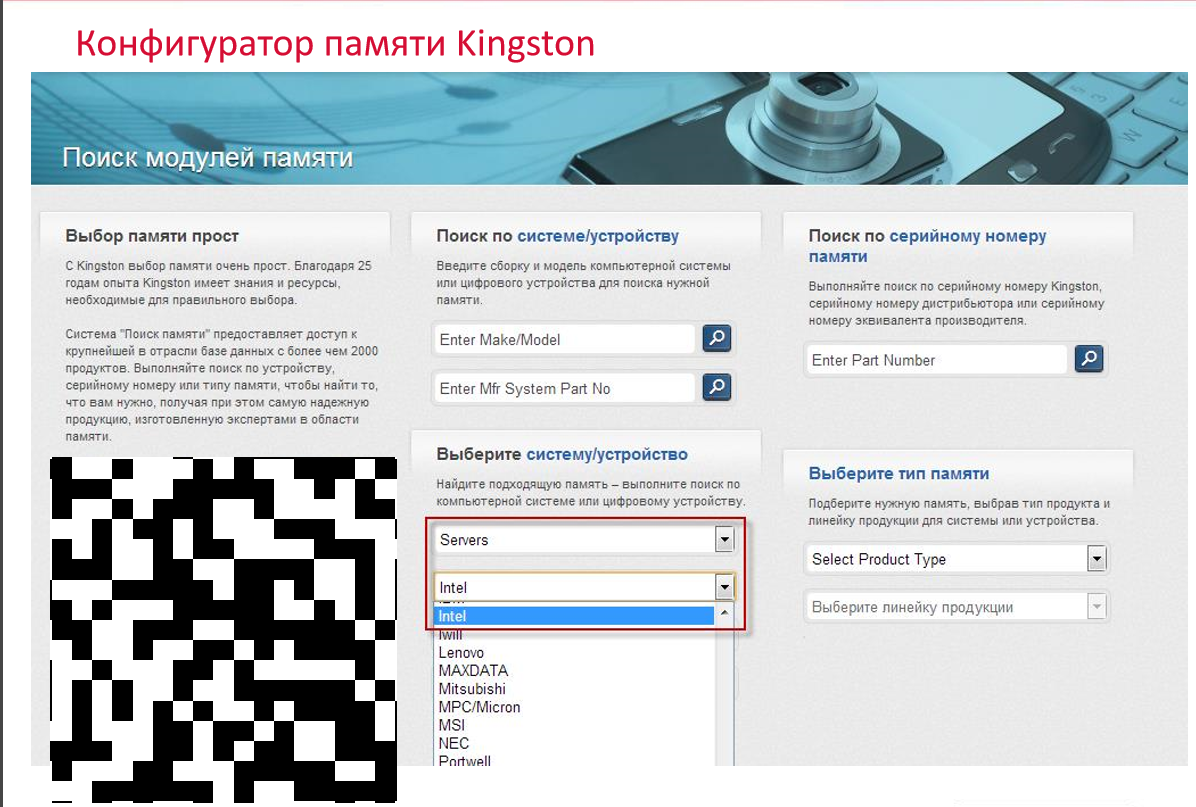The height and width of the screenshot is (807, 1196).
Task: Click search icon next to Mfr System Part No
Action: tap(716, 387)
